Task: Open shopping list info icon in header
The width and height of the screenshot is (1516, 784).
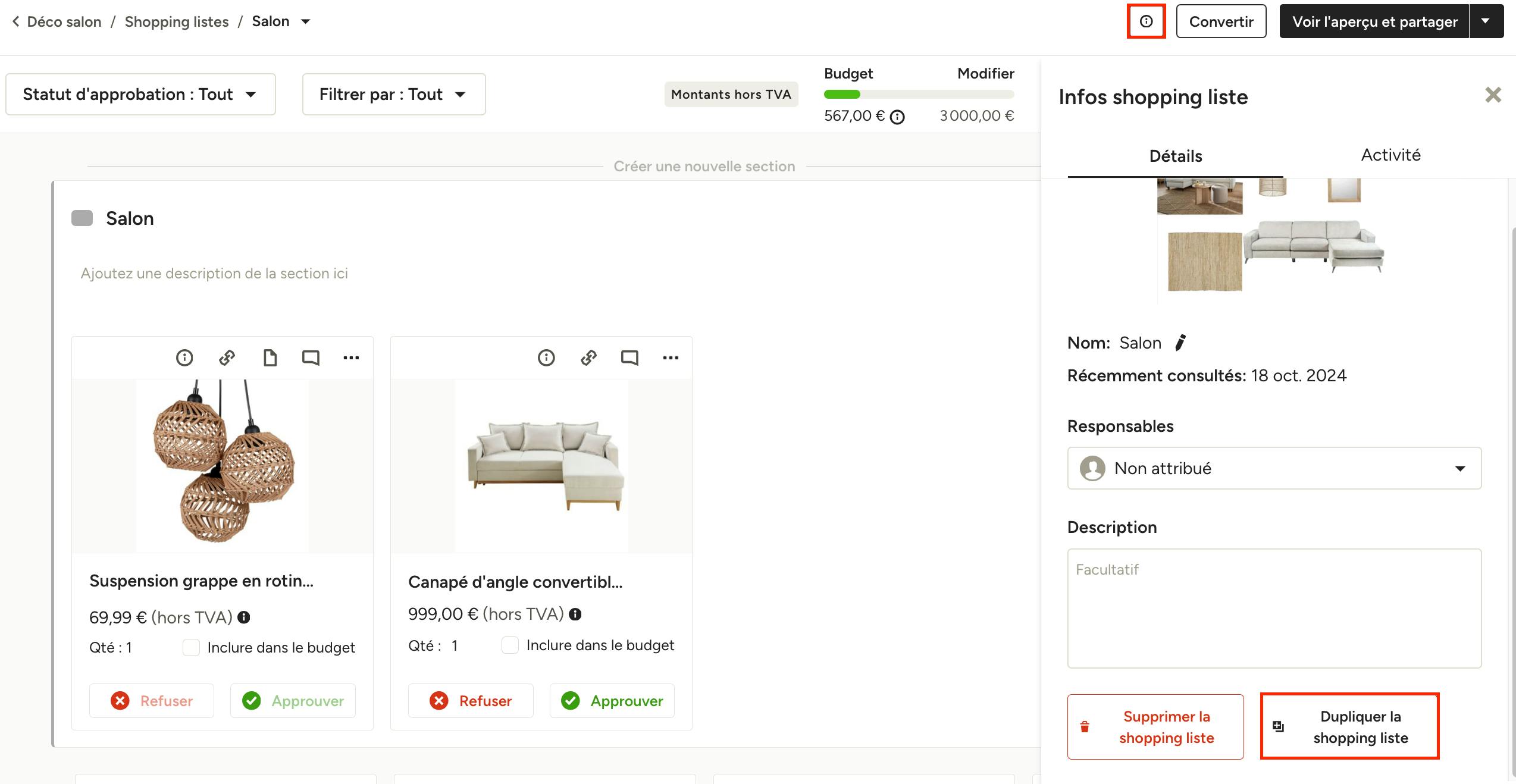Action: point(1146,21)
